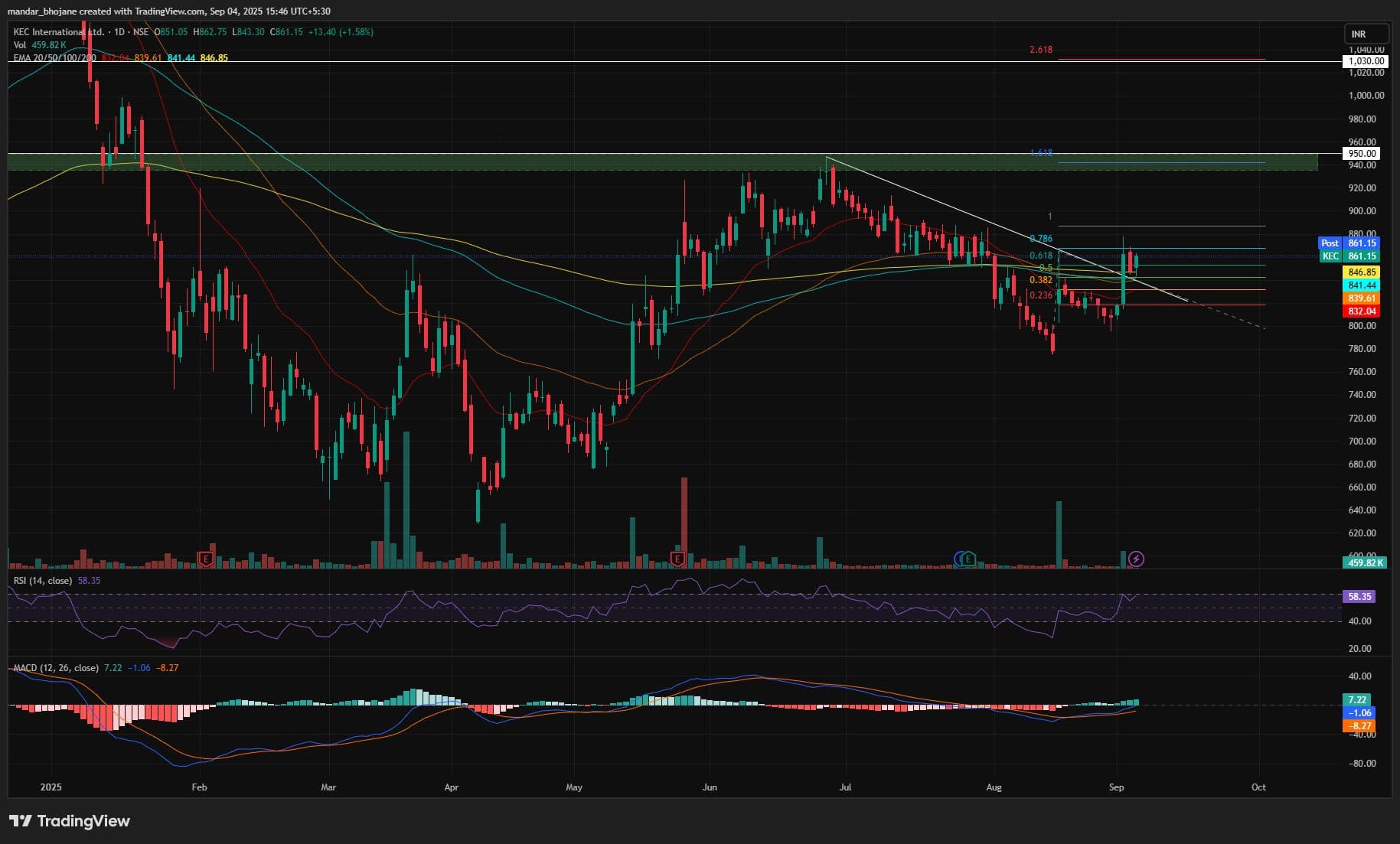
Task: Select the Vol indicator legend
Action: [x=20, y=45]
